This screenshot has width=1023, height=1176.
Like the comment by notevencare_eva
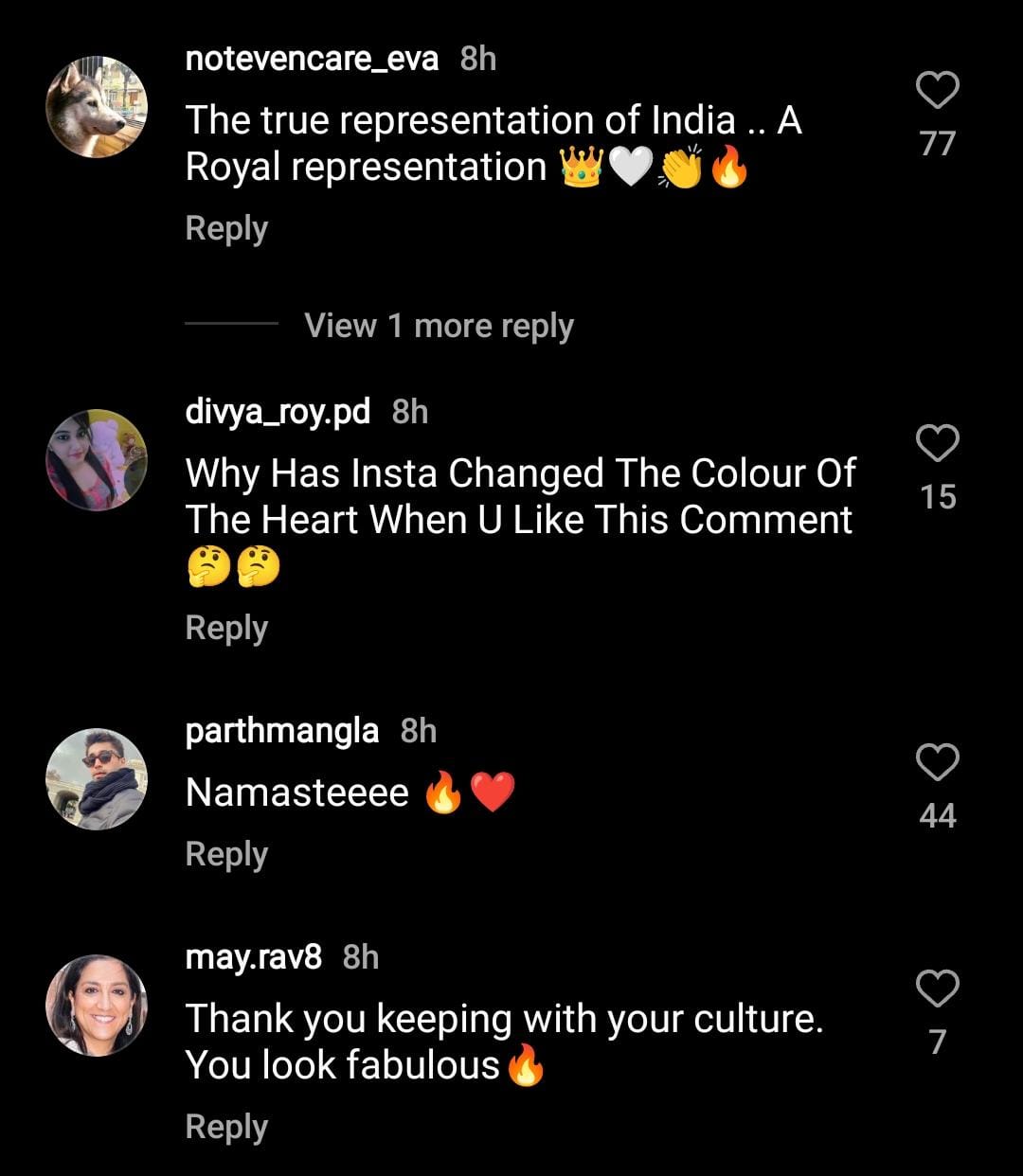click(x=937, y=91)
